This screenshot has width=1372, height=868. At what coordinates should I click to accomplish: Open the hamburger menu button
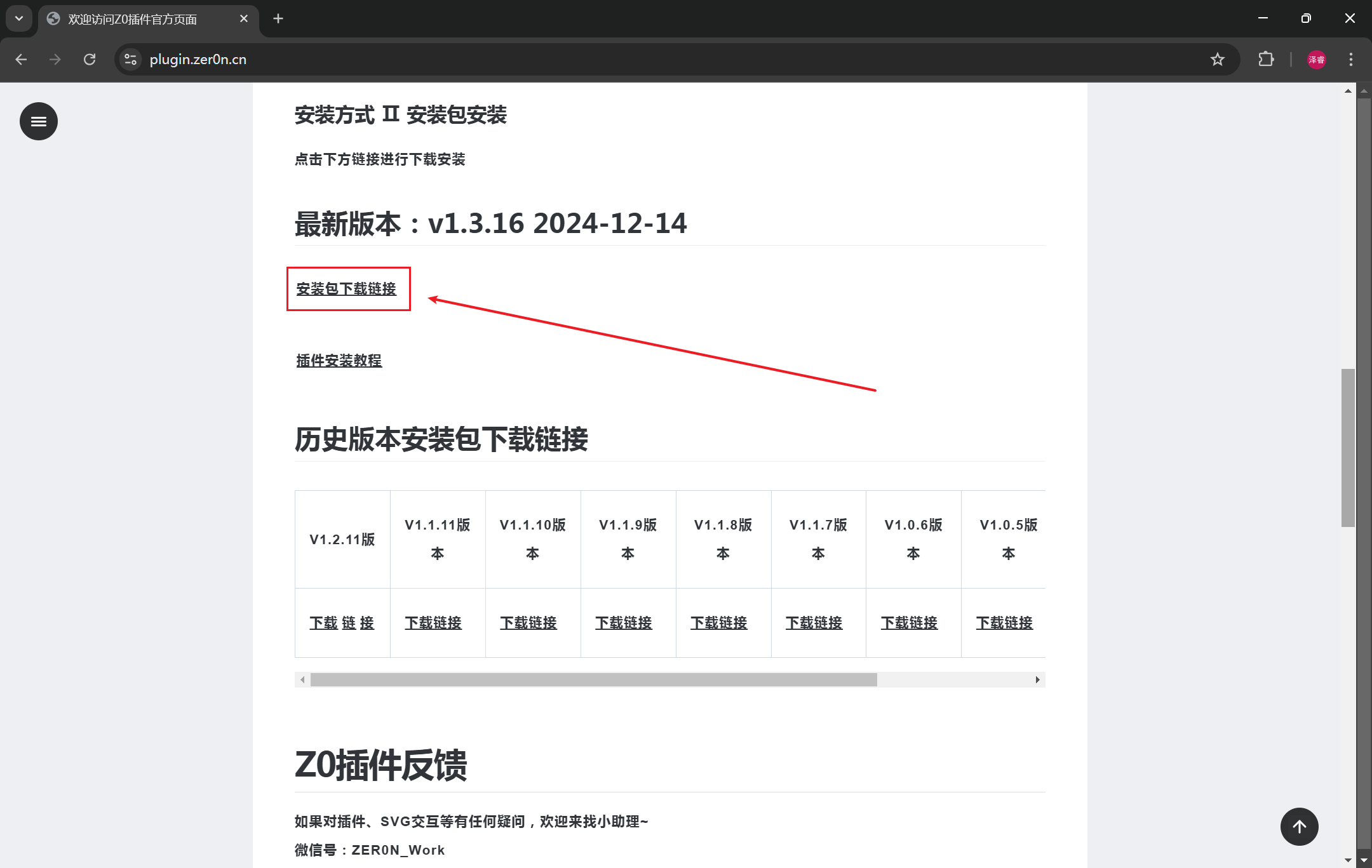(39, 121)
